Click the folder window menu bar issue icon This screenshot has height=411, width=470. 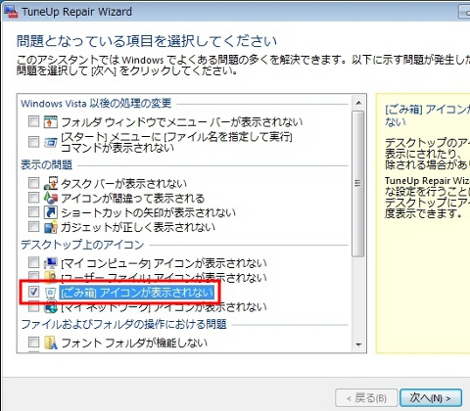(50, 122)
